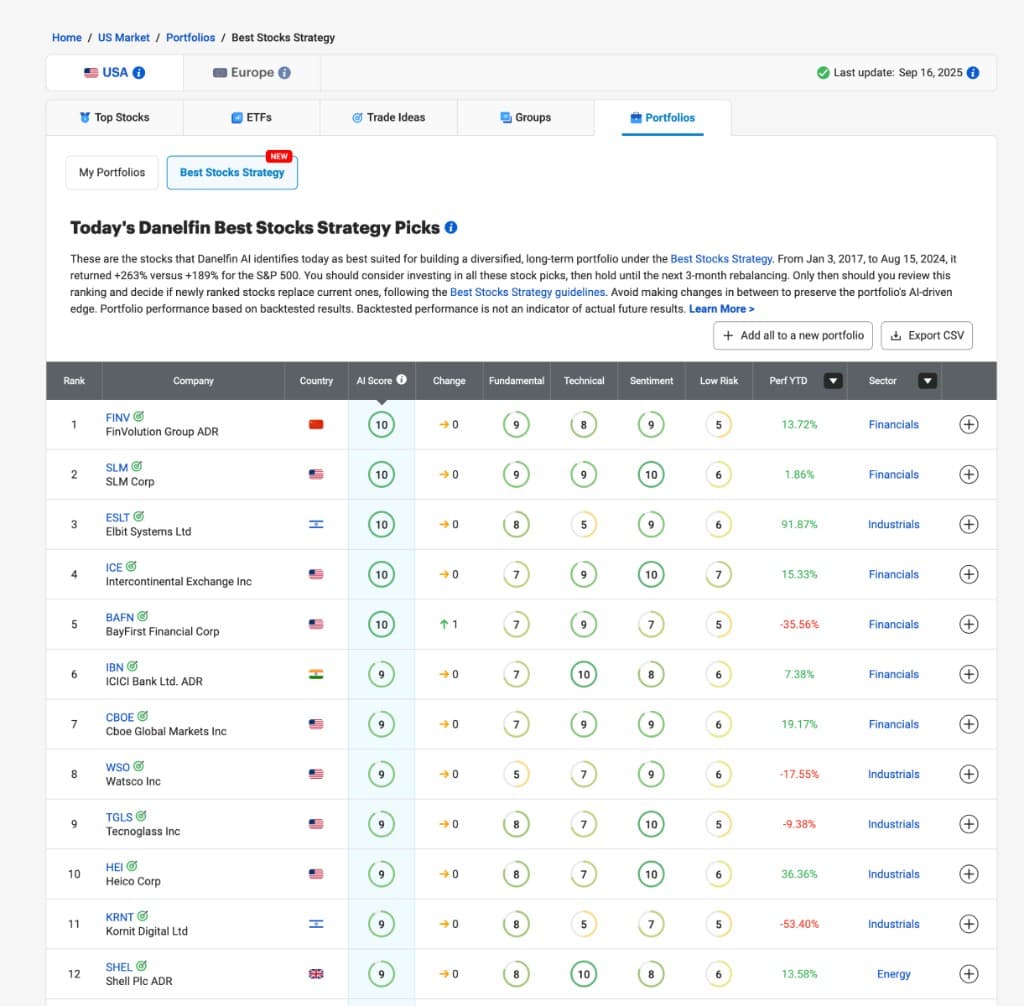Select the Portfolios tab
This screenshot has width=1024, height=1006.
[x=663, y=118]
